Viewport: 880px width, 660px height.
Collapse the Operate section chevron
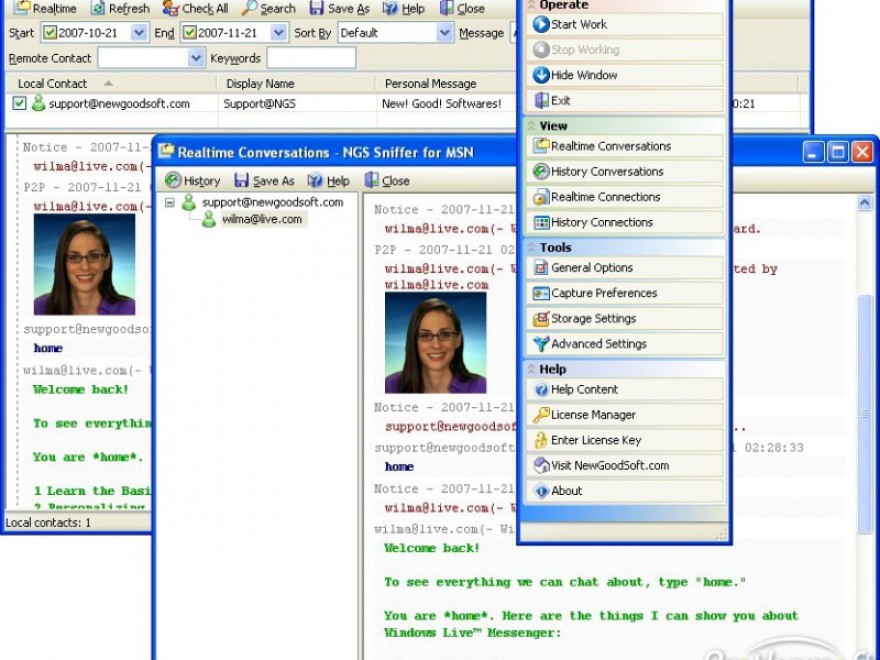[x=531, y=4]
